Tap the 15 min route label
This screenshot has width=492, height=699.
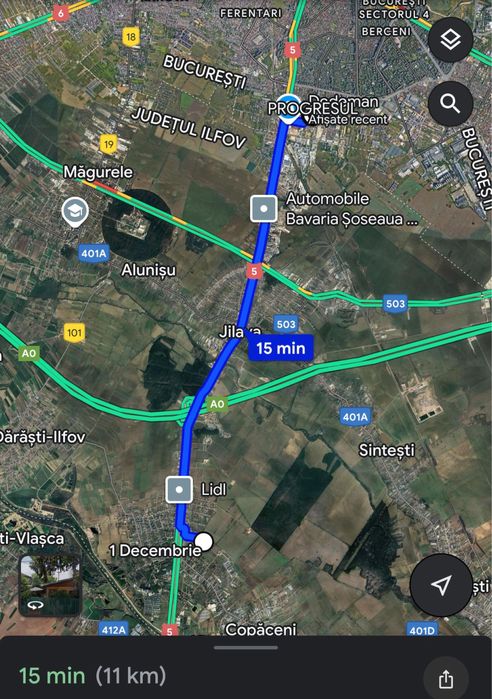pos(281,348)
